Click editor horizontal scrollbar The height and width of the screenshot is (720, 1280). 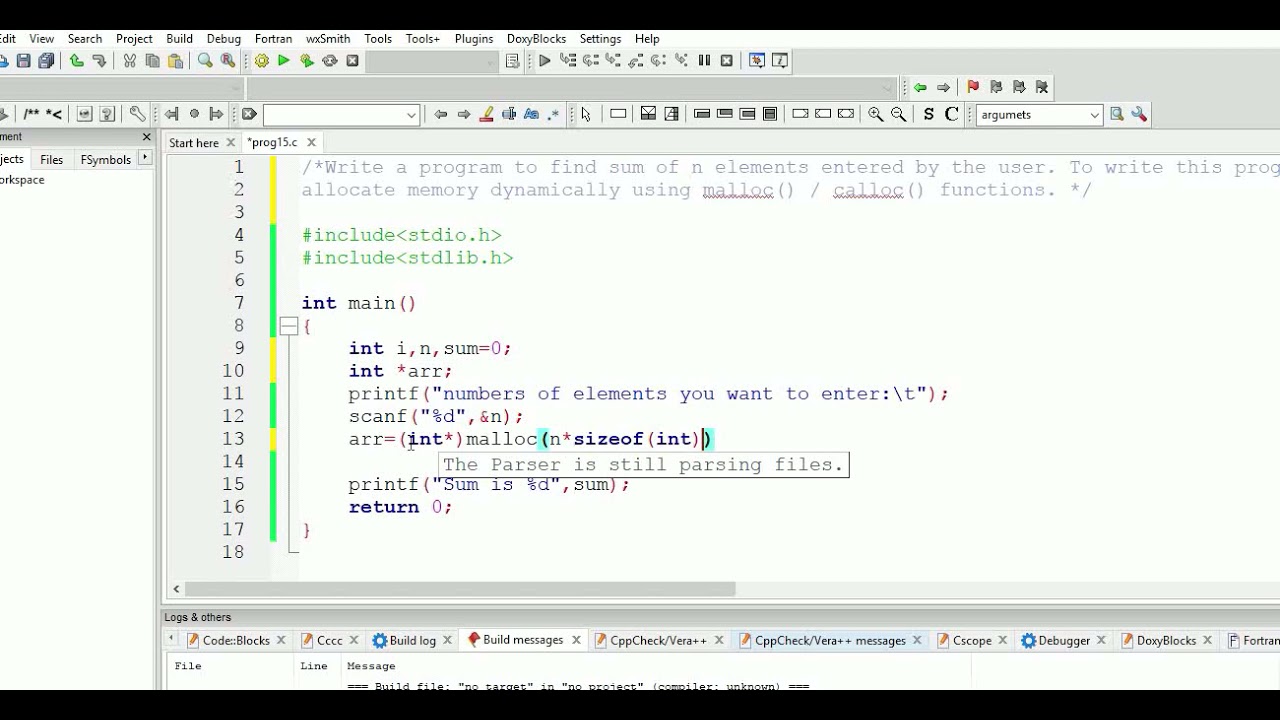pyautogui.click(x=460, y=589)
